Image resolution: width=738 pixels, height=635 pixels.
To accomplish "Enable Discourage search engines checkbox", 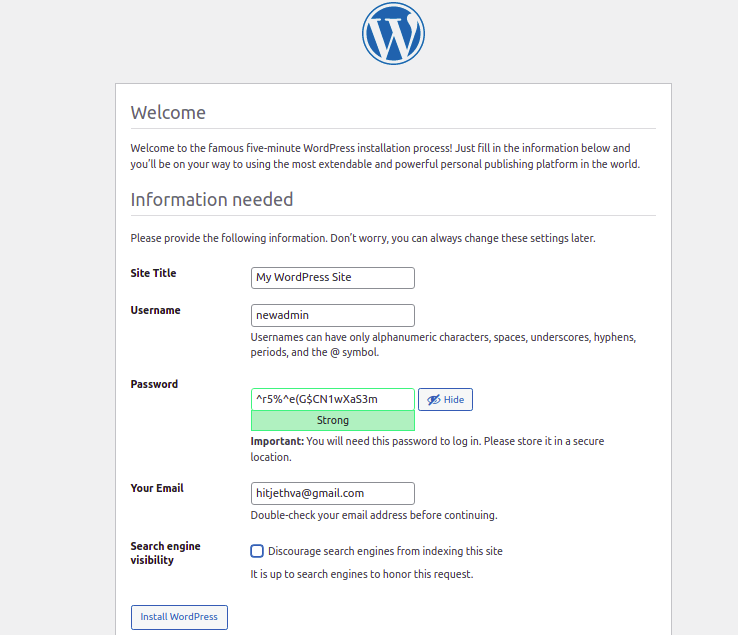I will (x=257, y=551).
